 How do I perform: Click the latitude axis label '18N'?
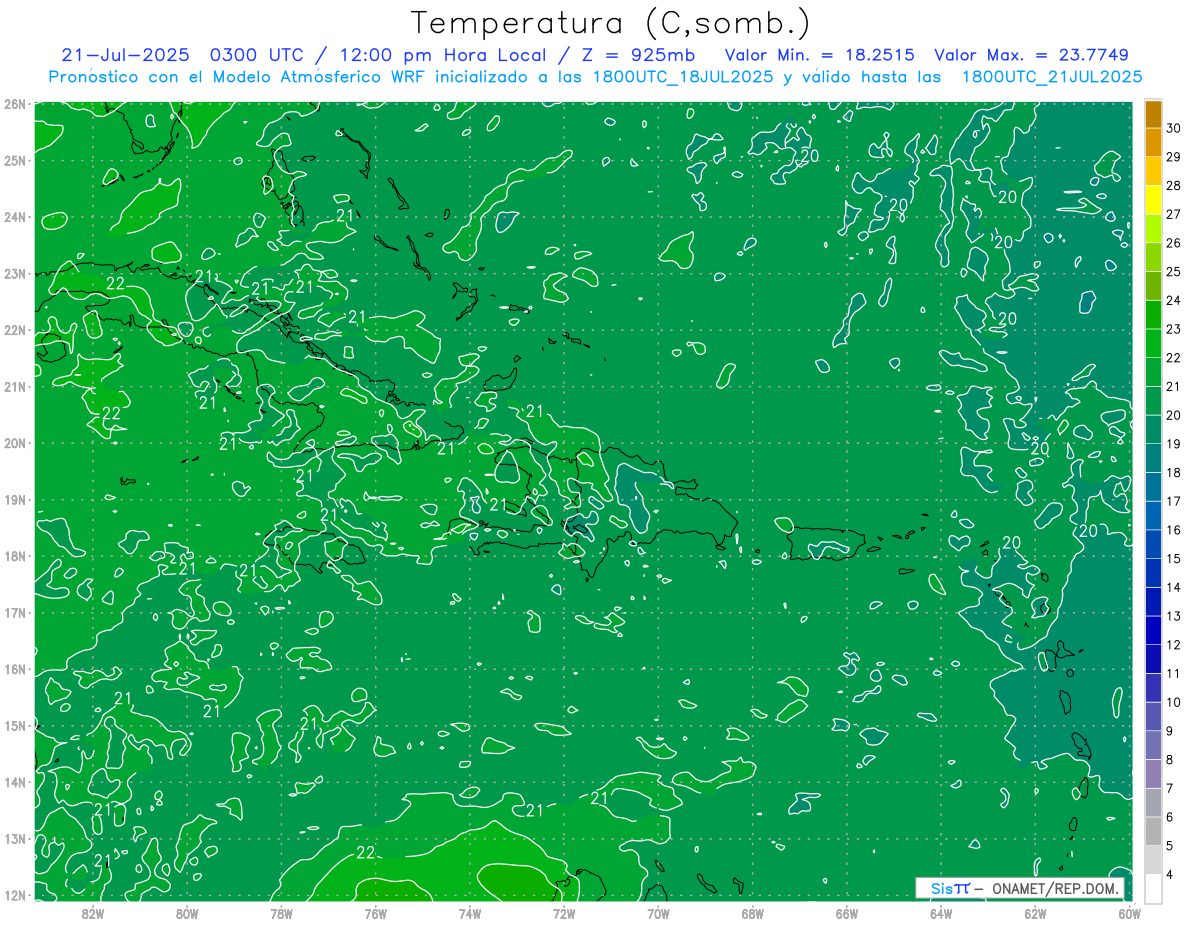(14, 556)
